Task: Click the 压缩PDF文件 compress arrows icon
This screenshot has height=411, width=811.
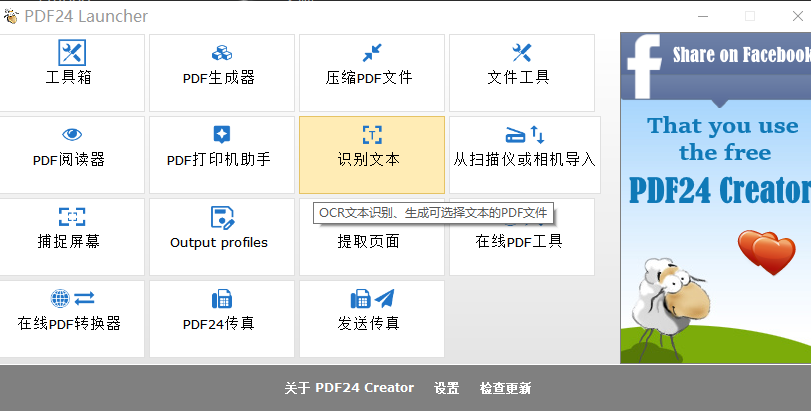Action: 372,53
